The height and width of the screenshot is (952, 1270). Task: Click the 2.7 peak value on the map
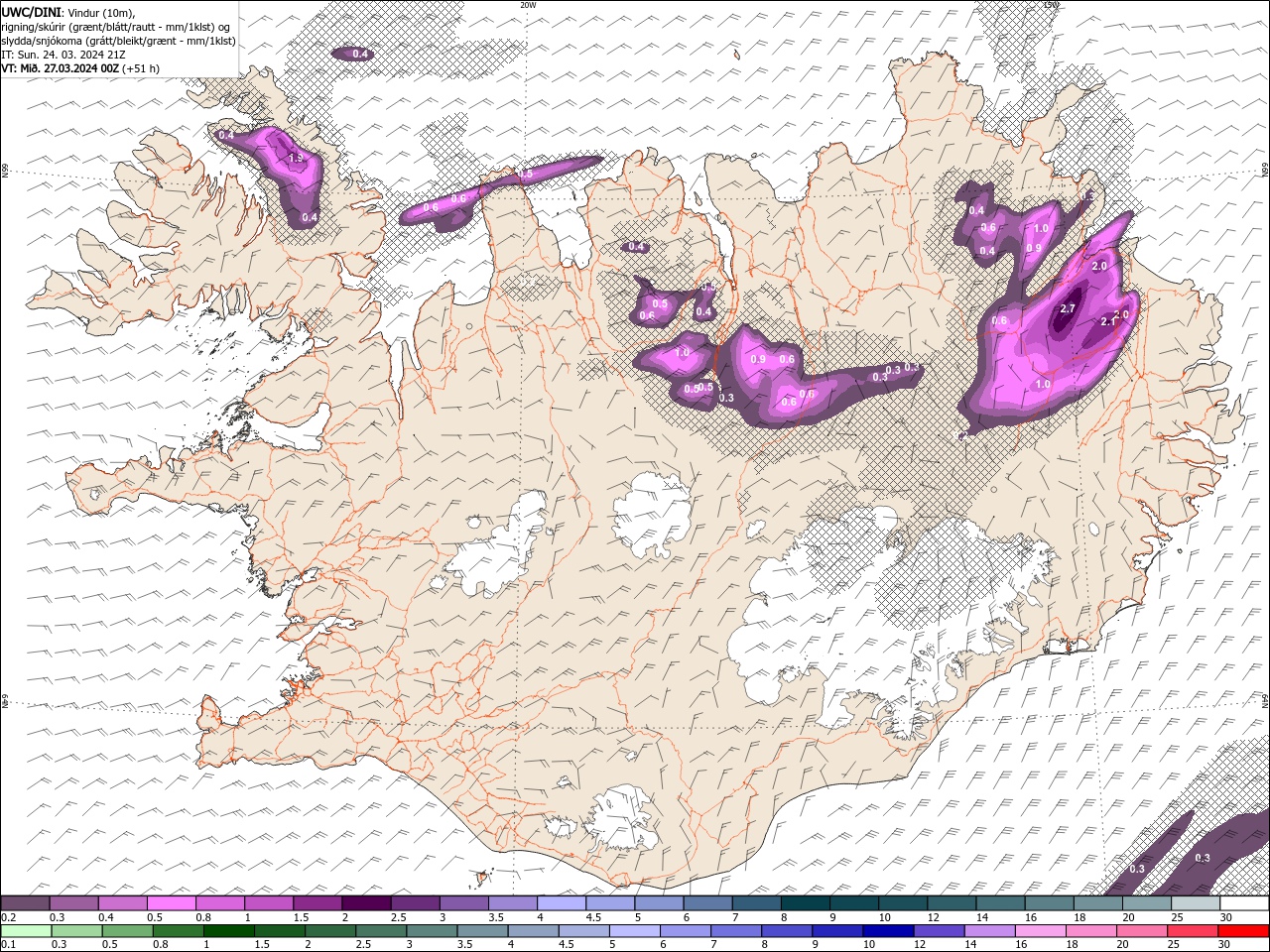pos(1068,309)
